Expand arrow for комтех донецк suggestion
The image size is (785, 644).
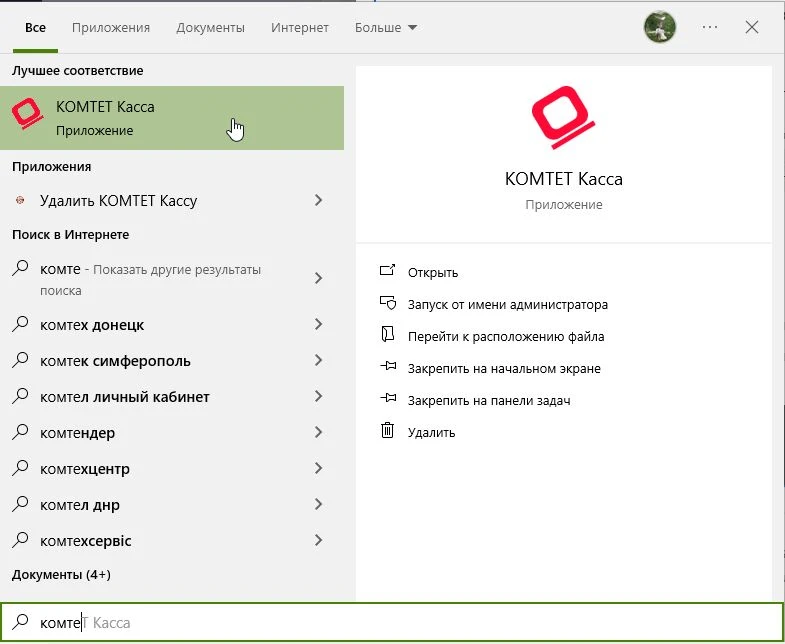[318, 324]
